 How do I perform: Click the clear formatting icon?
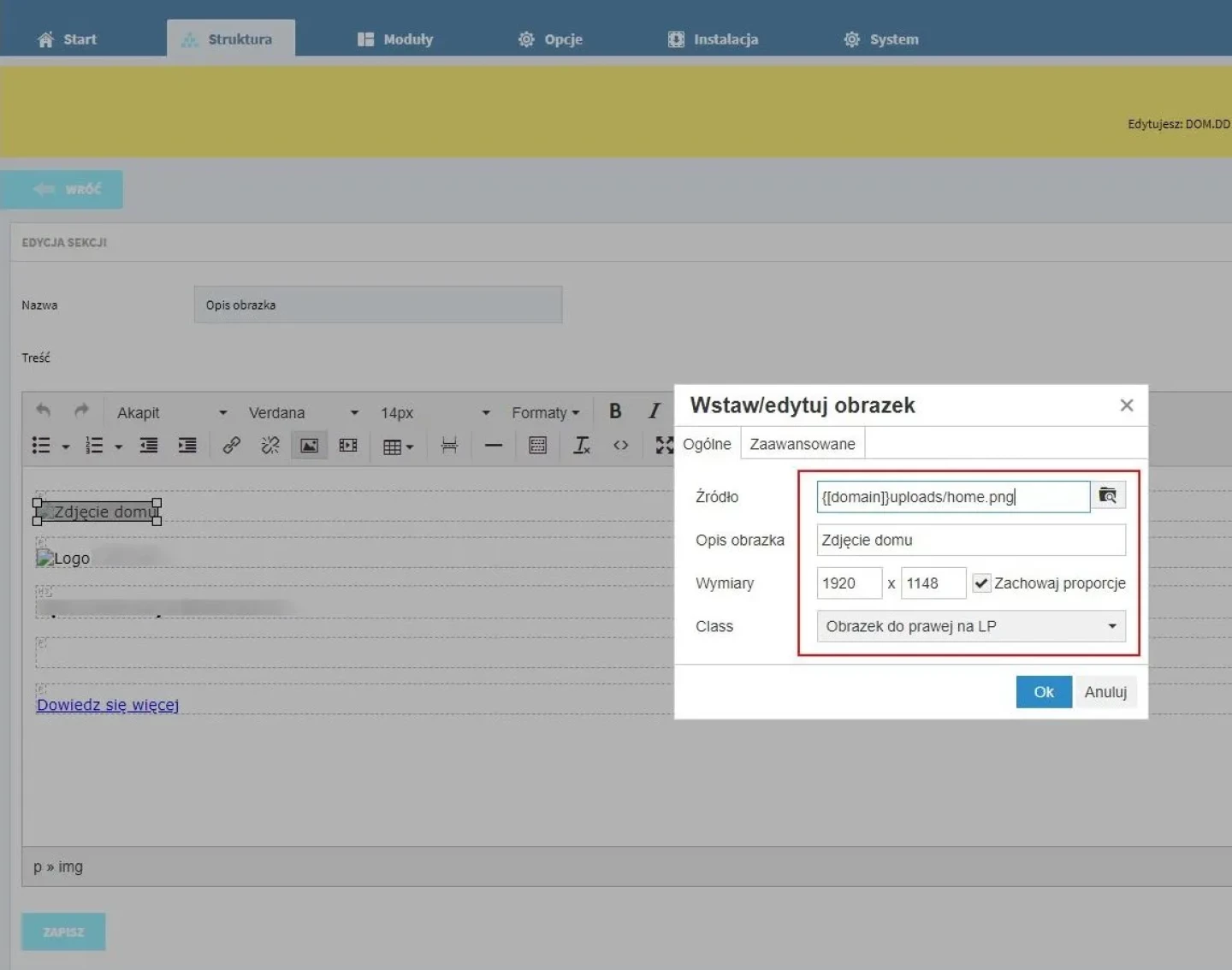click(582, 446)
